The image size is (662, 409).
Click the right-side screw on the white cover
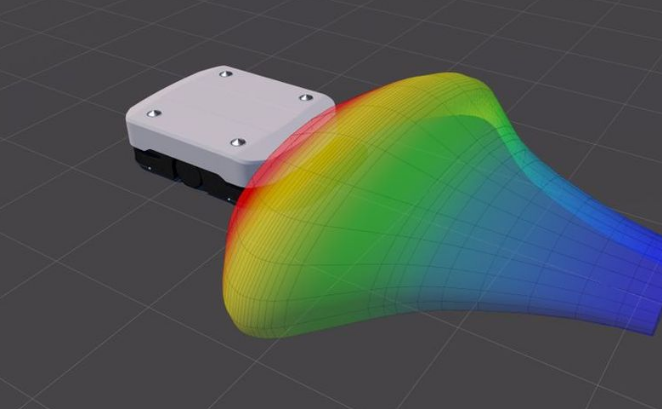point(305,98)
